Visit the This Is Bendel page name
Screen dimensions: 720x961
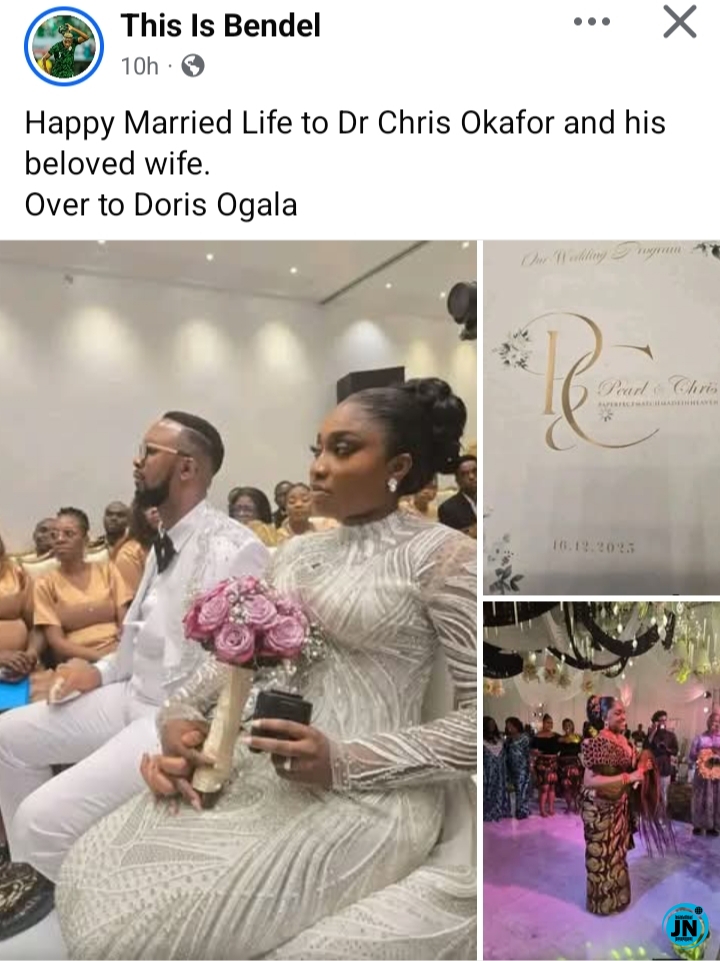click(221, 26)
